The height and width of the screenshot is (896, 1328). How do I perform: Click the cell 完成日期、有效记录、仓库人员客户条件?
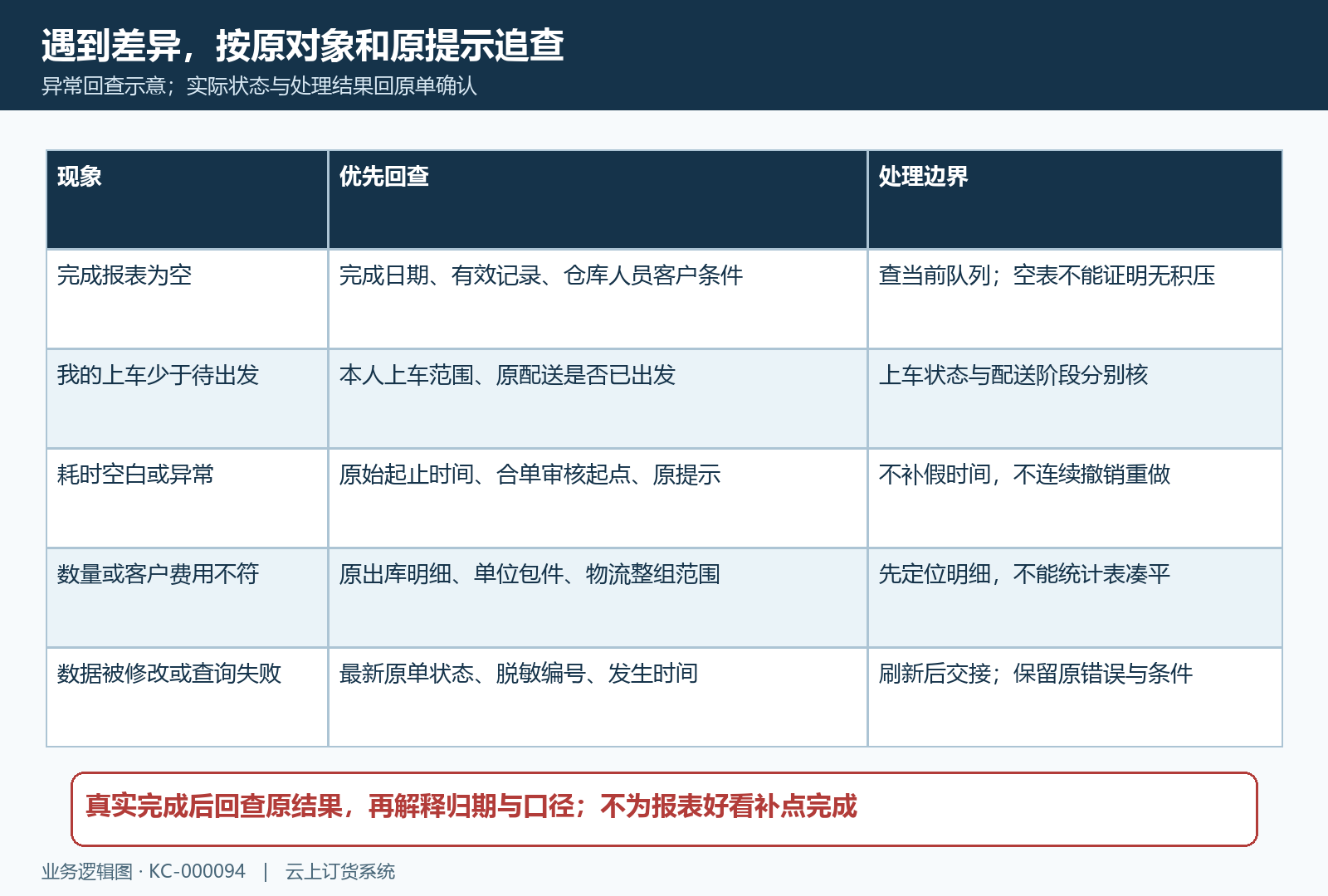pos(598,299)
